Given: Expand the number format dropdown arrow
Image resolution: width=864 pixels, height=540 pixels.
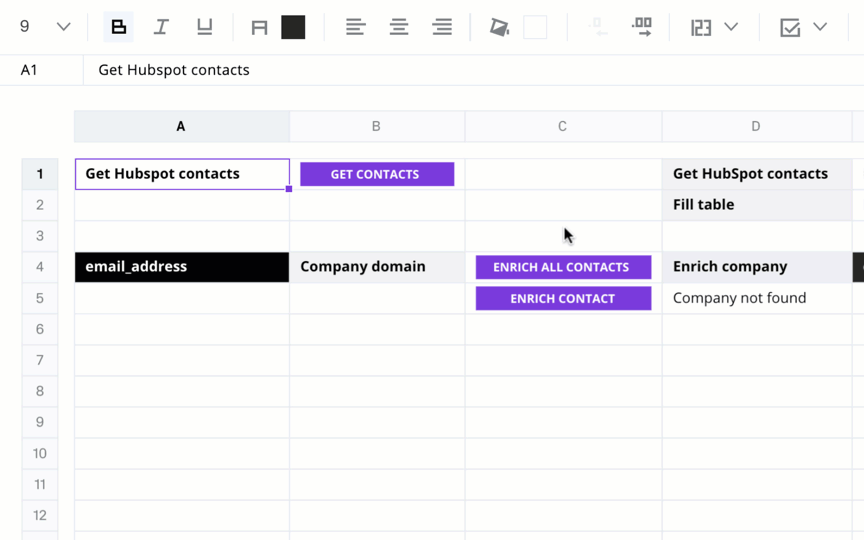Looking at the screenshot, I should point(731,27).
